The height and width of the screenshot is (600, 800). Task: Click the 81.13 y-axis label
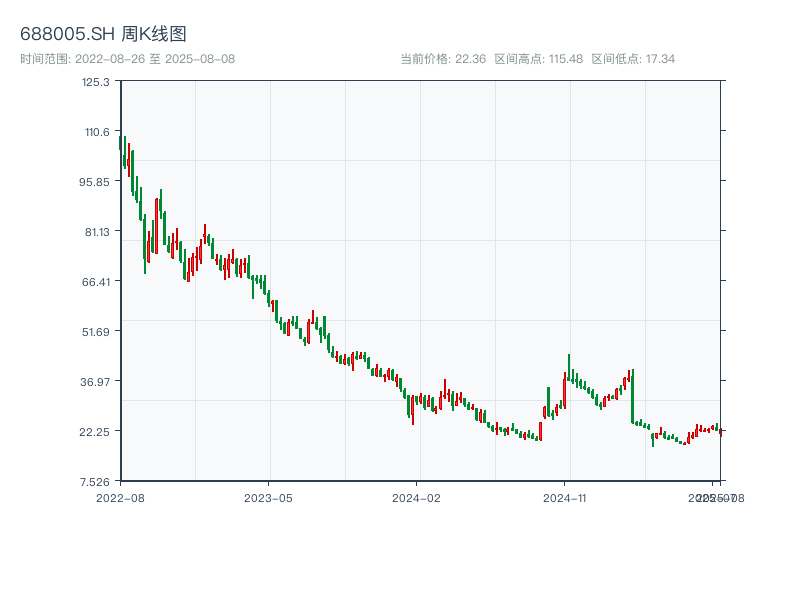pos(97,232)
